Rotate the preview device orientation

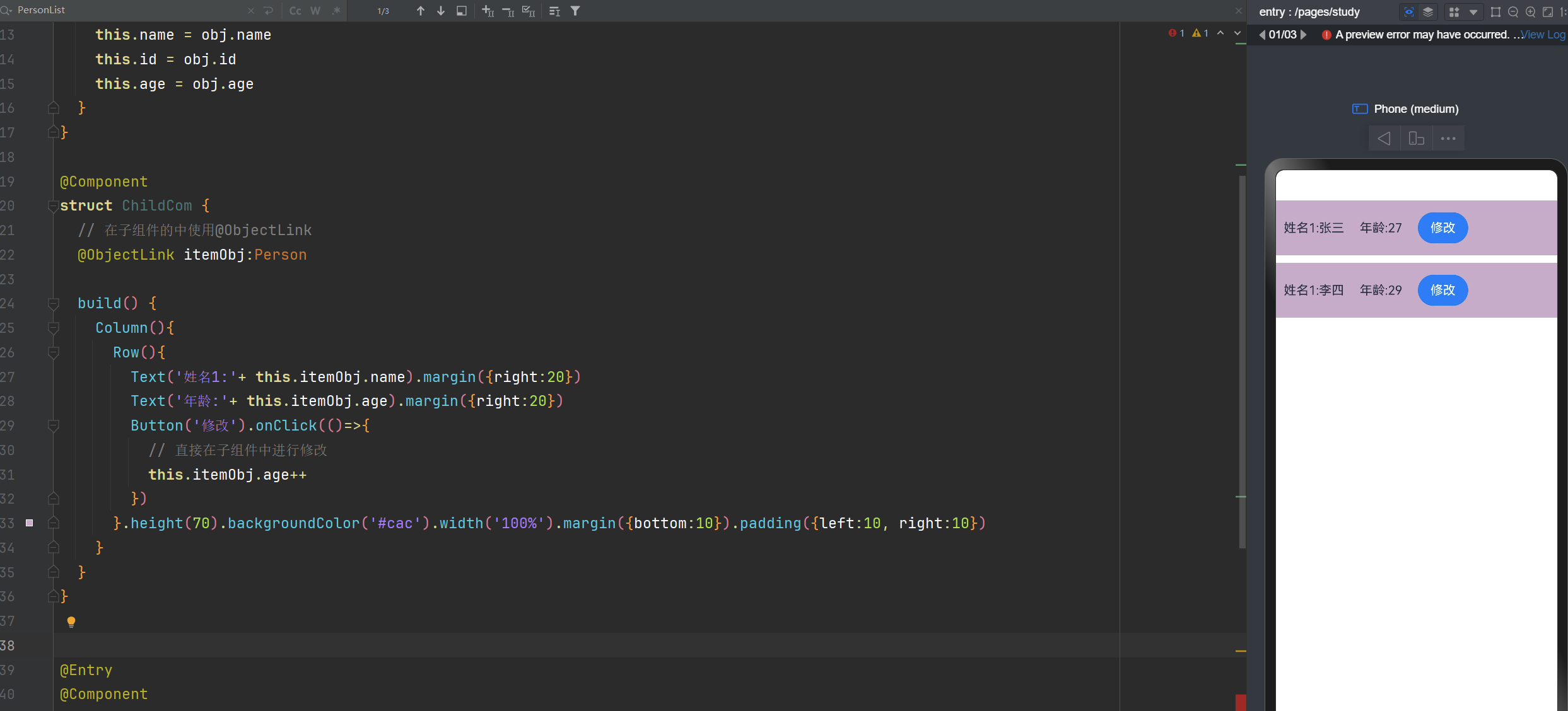pyautogui.click(x=1416, y=139)
